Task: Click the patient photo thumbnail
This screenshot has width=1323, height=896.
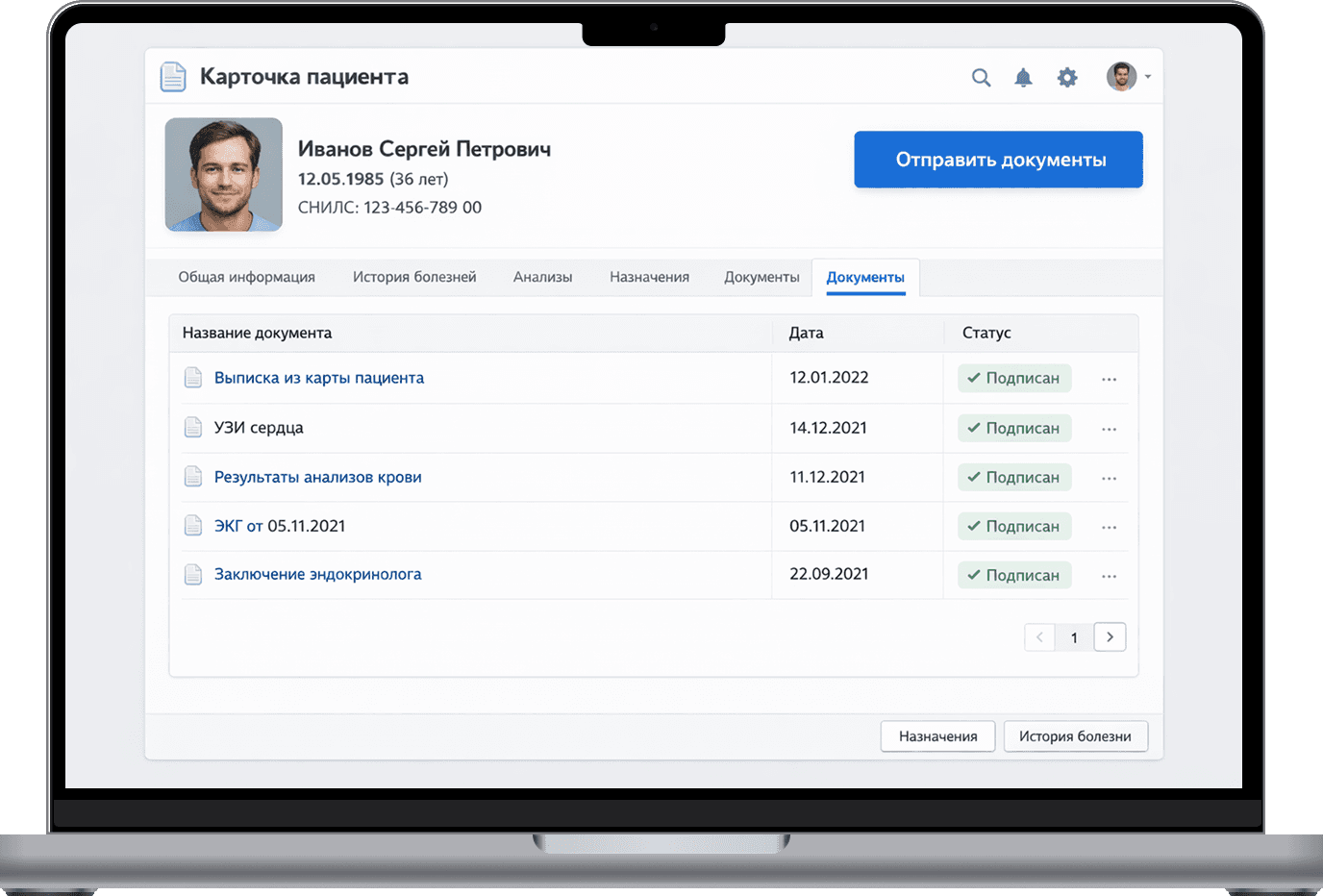Action: click(x=224, y=174)
